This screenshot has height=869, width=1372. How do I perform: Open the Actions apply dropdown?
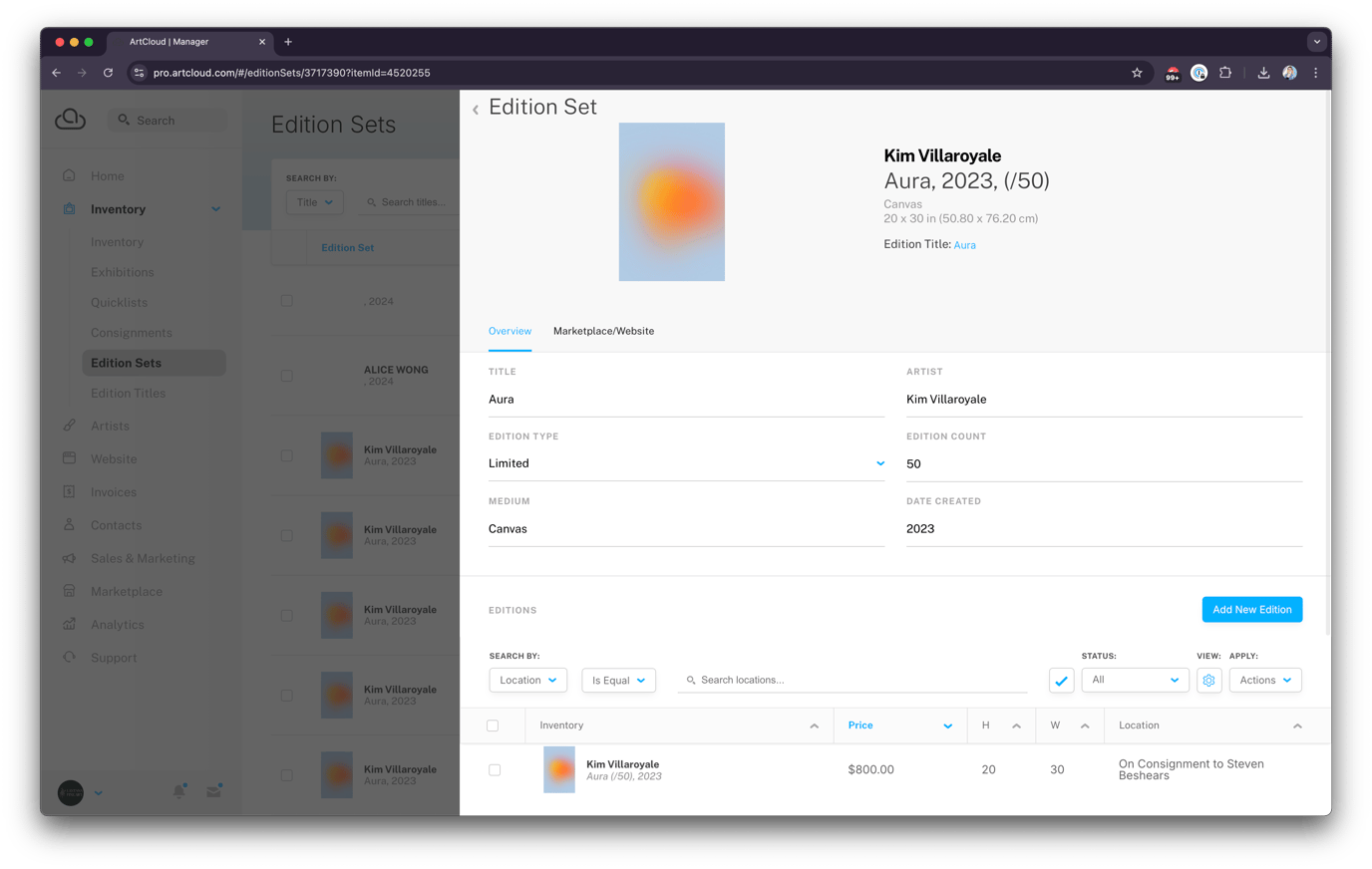[1265, 681]
